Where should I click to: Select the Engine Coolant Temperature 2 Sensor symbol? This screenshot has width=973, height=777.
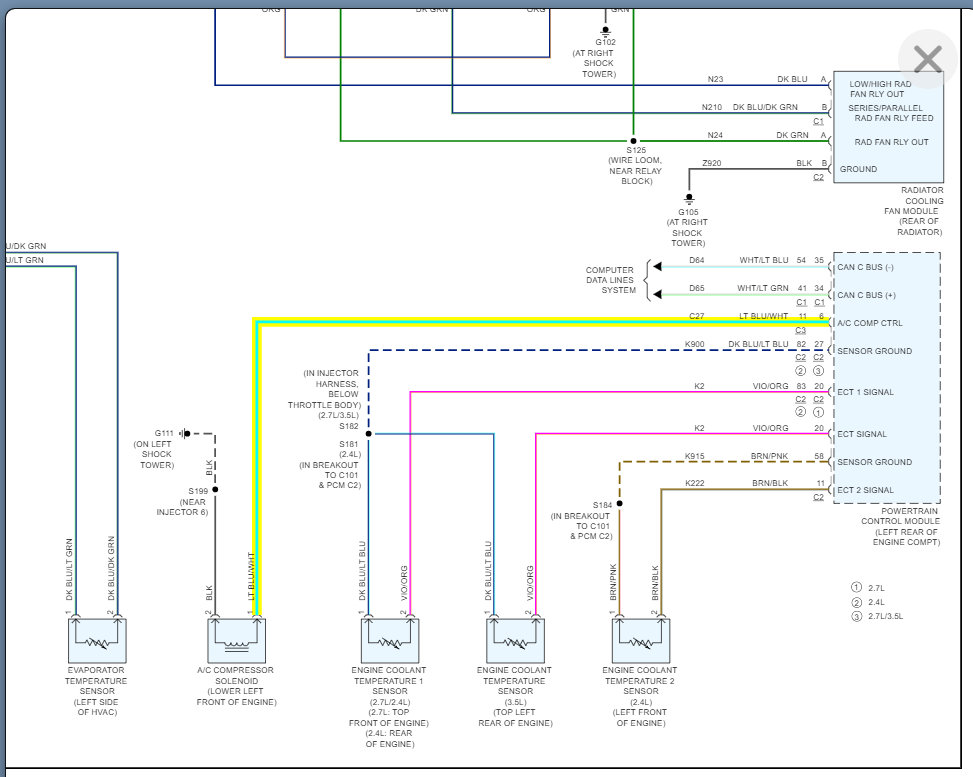(x=641, y=641)
